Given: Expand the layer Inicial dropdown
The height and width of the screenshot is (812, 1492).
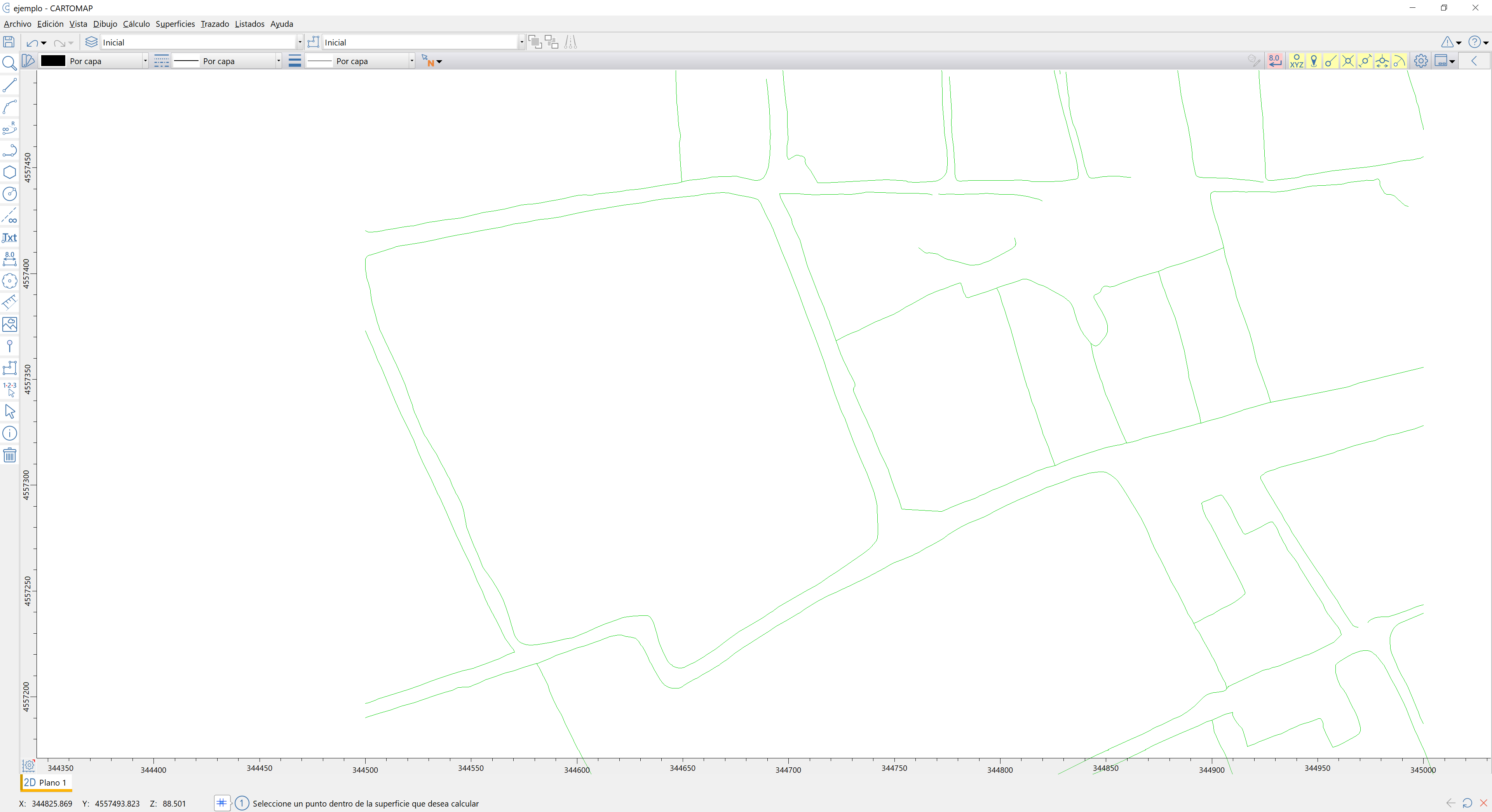Looking at the screenshot, I should click(x=300, y=42).
